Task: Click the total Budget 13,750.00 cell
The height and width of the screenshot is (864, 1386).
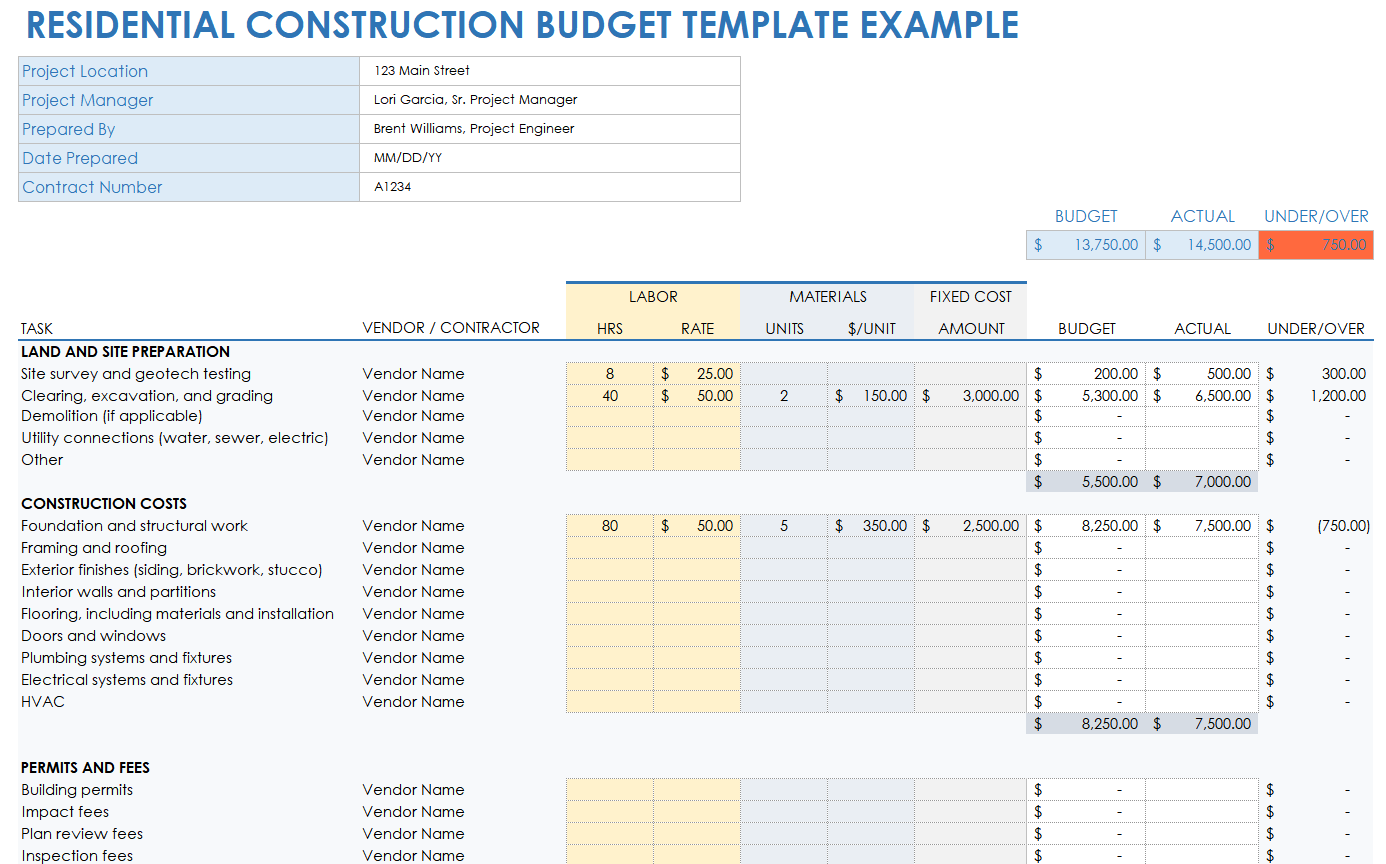Action: [1086, 245]
